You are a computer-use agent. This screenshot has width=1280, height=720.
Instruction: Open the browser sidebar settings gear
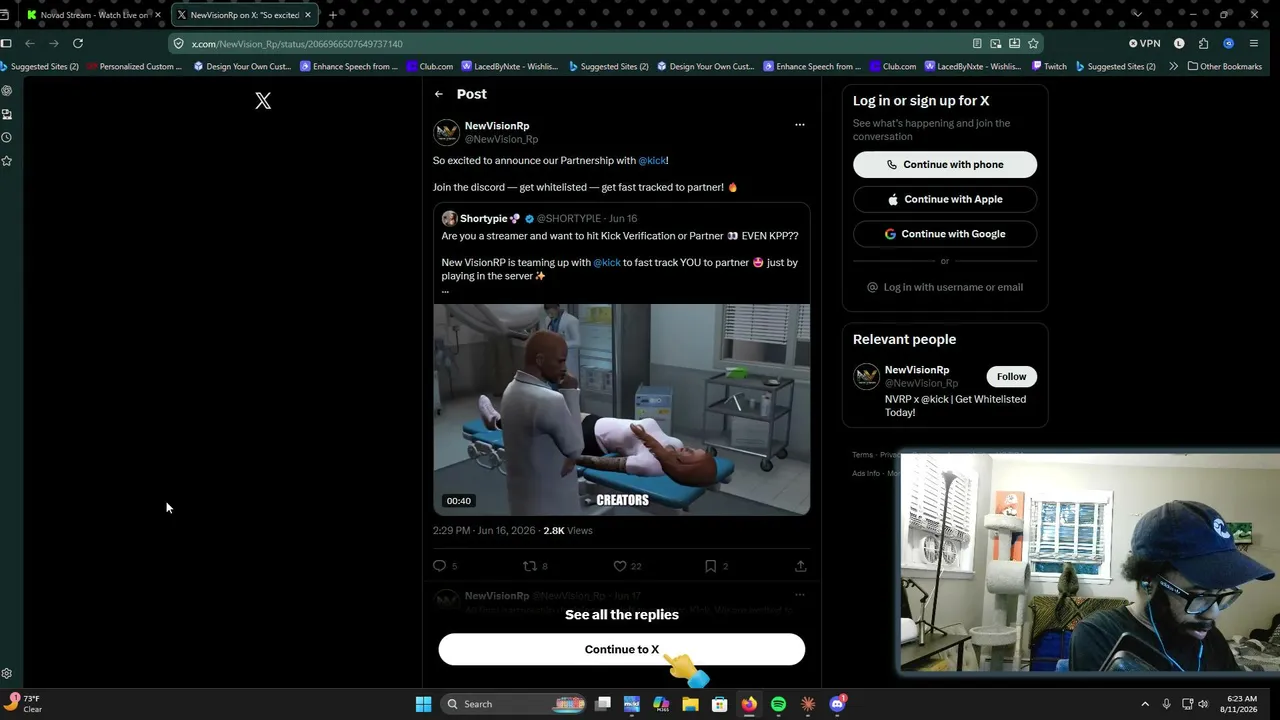click(x=7, y=674)
